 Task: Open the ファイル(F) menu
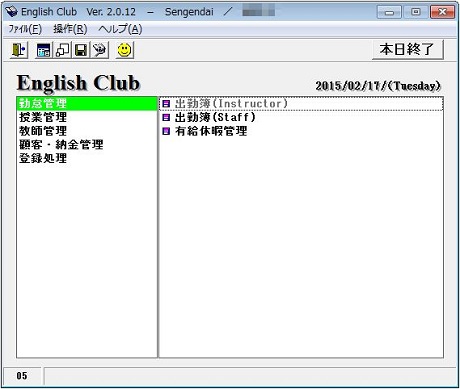click(x=25, y=29)
